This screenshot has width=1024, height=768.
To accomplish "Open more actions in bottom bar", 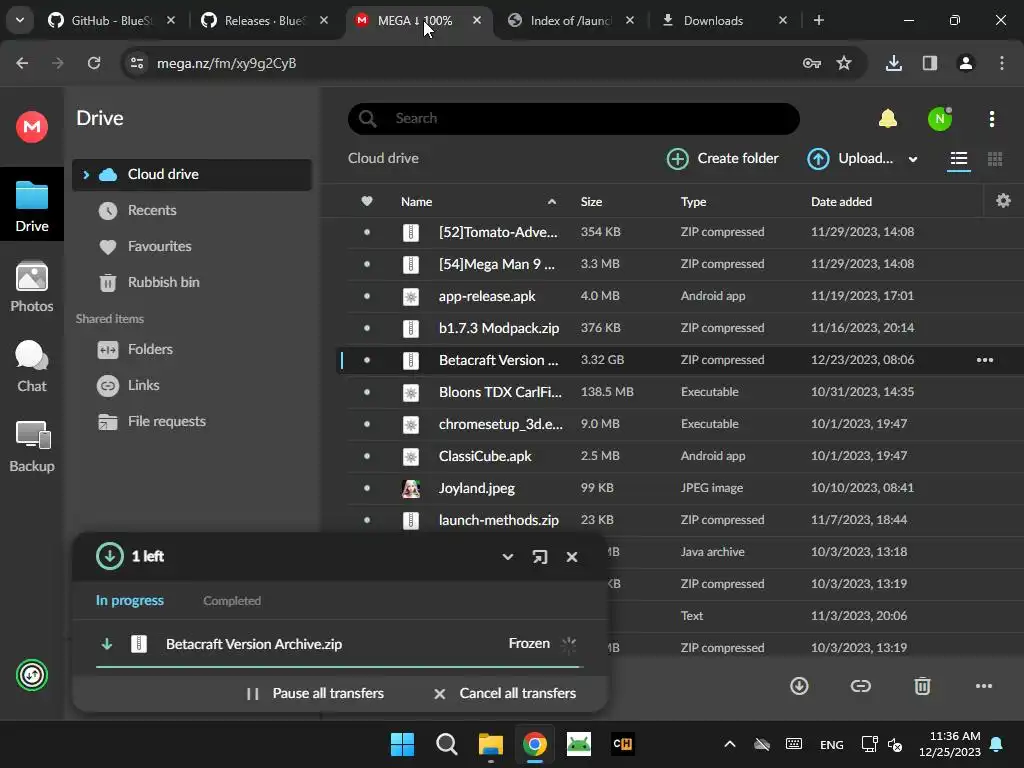I will (x=984, y=686).
